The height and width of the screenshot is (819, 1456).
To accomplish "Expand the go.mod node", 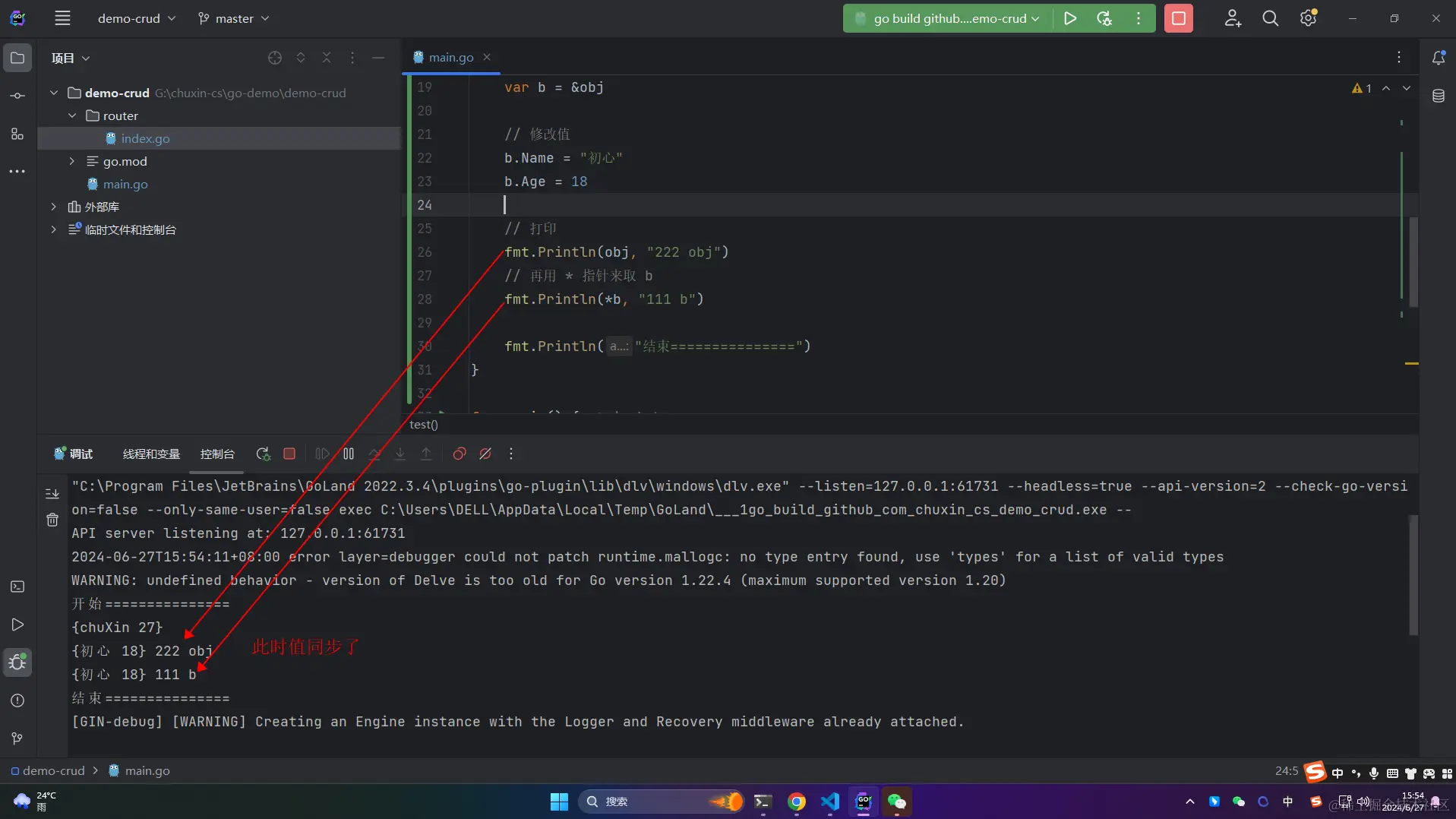I will (x=72, y=161).
